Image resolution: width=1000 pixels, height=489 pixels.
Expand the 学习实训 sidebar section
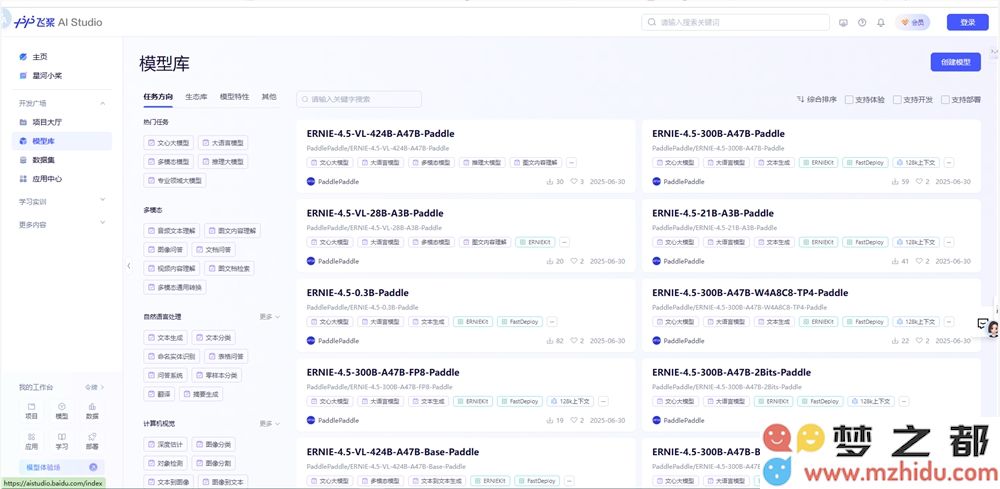[x=103, y=201]
